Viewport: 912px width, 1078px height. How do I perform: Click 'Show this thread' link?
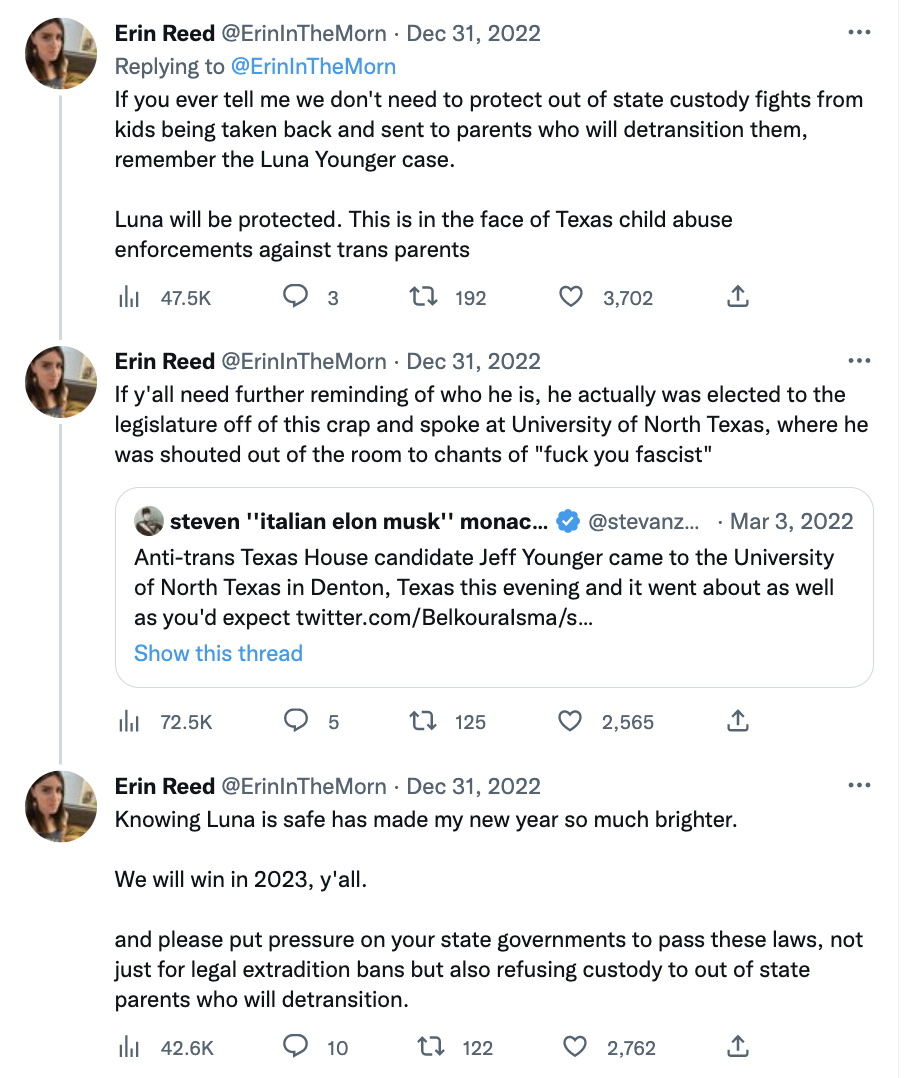[218, 654]
